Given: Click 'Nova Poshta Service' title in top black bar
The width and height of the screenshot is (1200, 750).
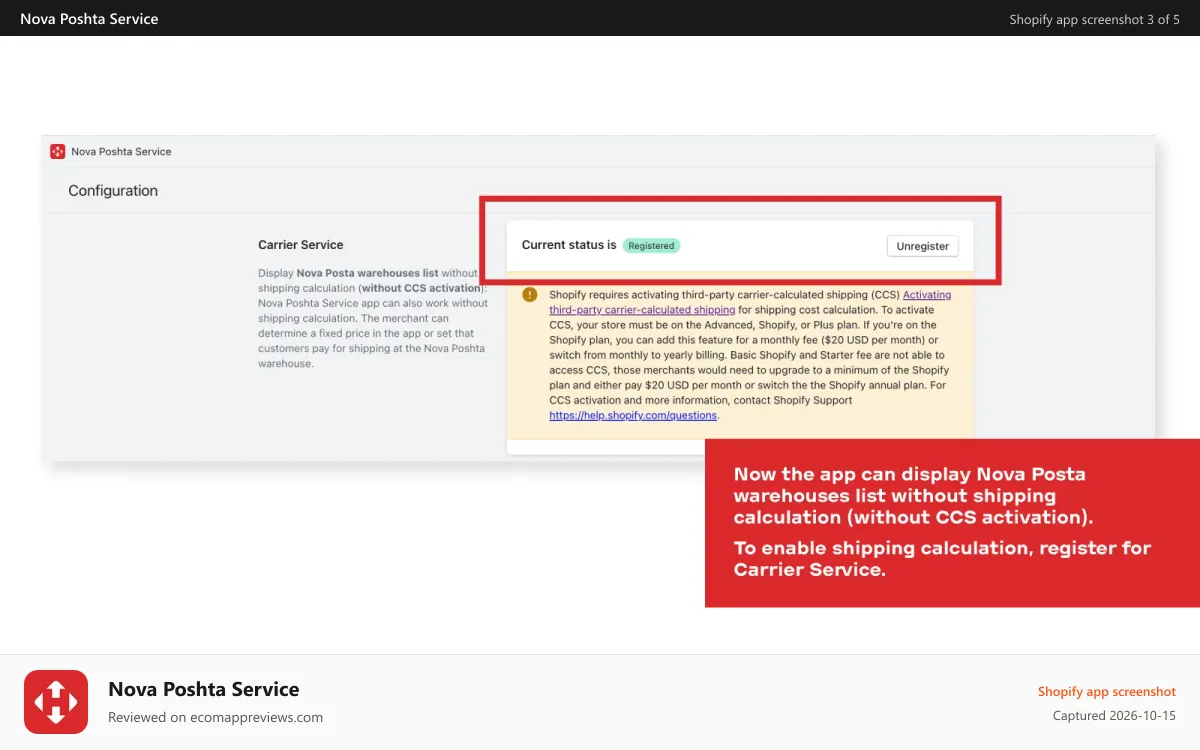Looking at the screenshot, I should 89,19.
